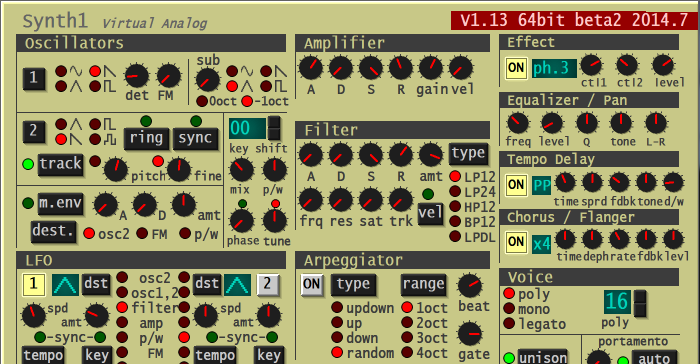Select LP24 filter type
The height and width of the screenshot is (364, 700).
click(x=455, y=192)
